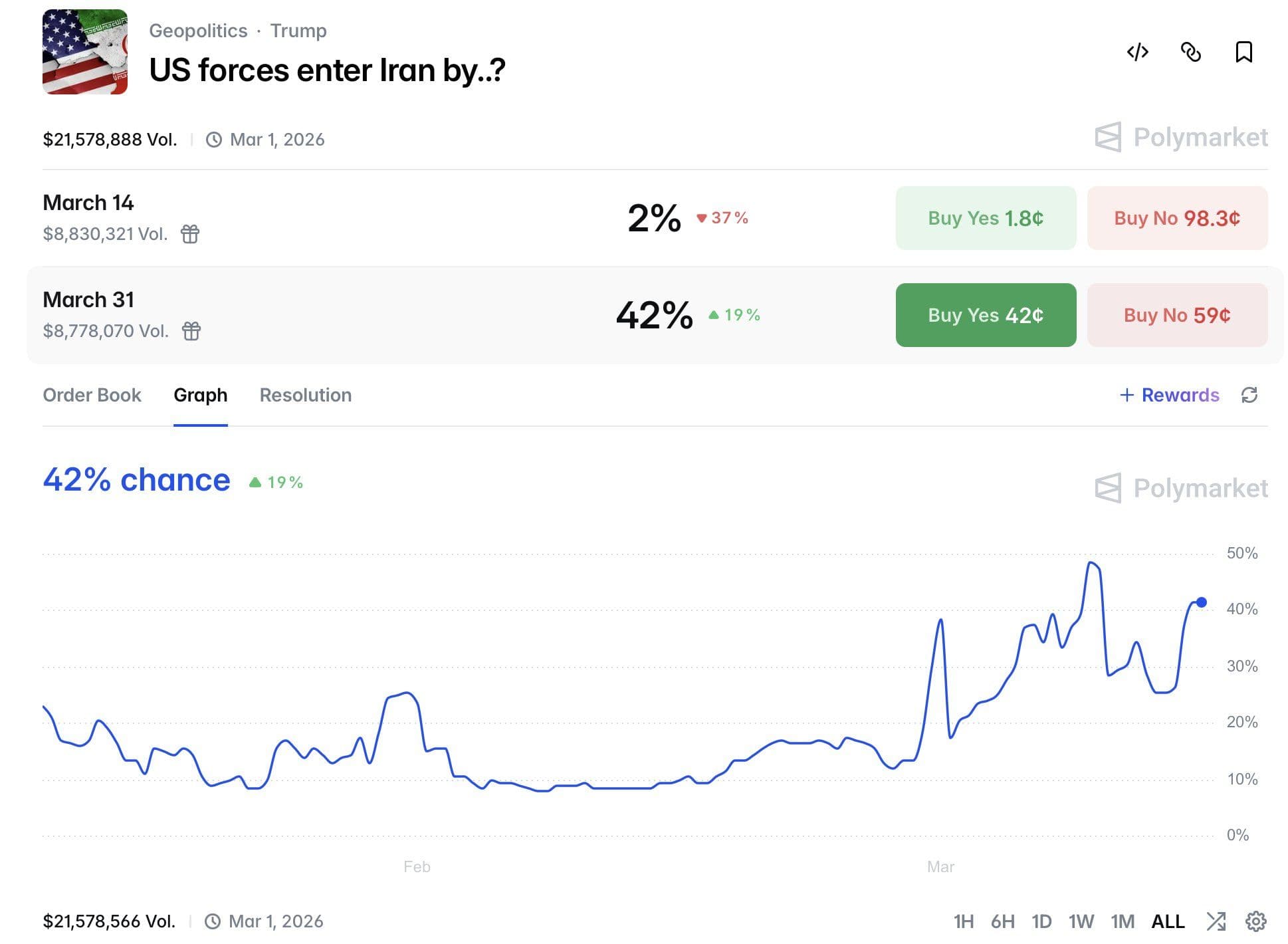The height and width of the screenshot is (944, 1288).
Task: Refresh the order book data
Action: [1250, 395]
